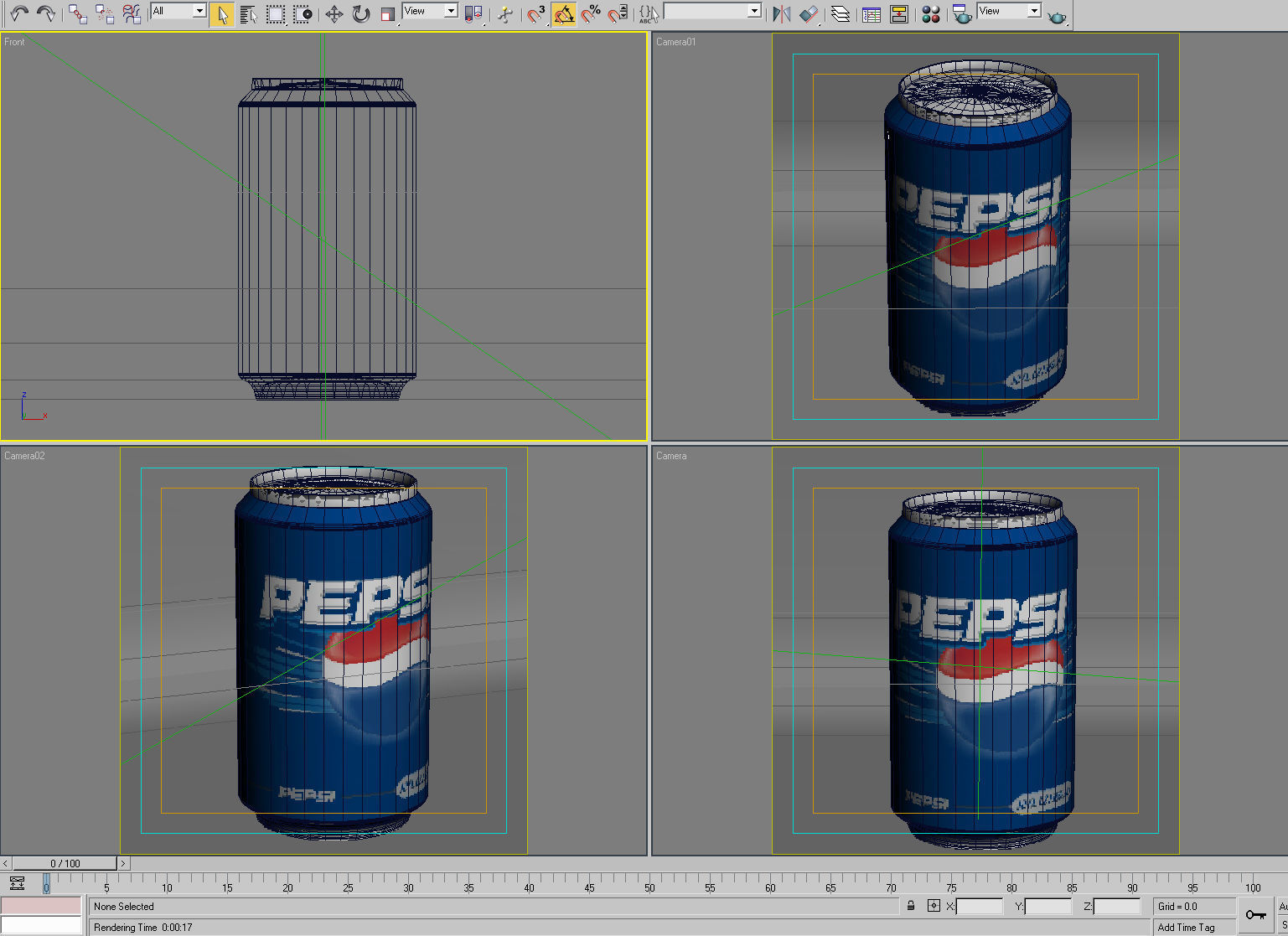Image resolution: width=1288 pixels, height=936 pixels.
Task: Open the reference coordinate system 'View' dropdown
Action: [430, 11]
